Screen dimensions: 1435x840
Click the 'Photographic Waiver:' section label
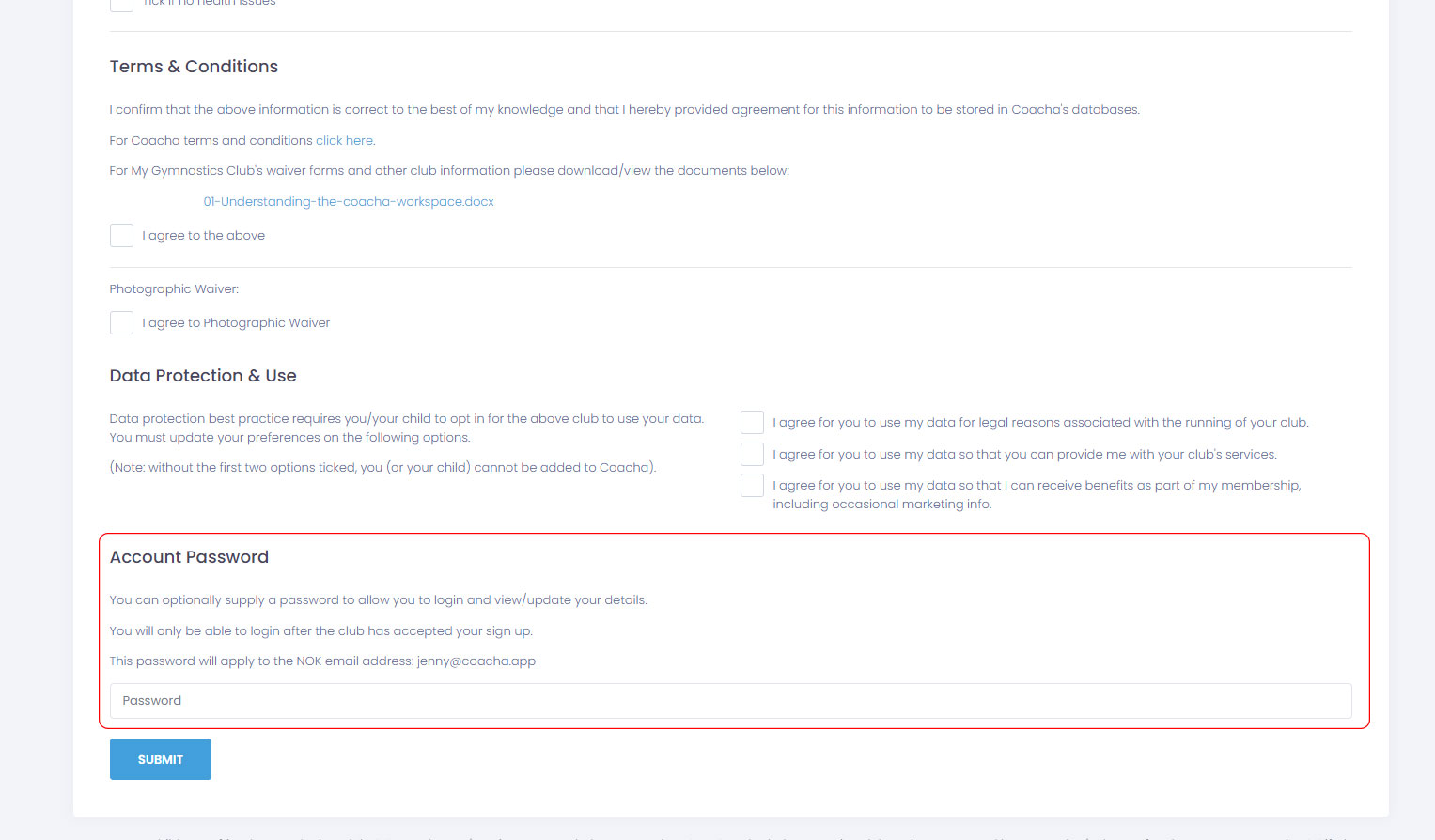click(174, 288)
